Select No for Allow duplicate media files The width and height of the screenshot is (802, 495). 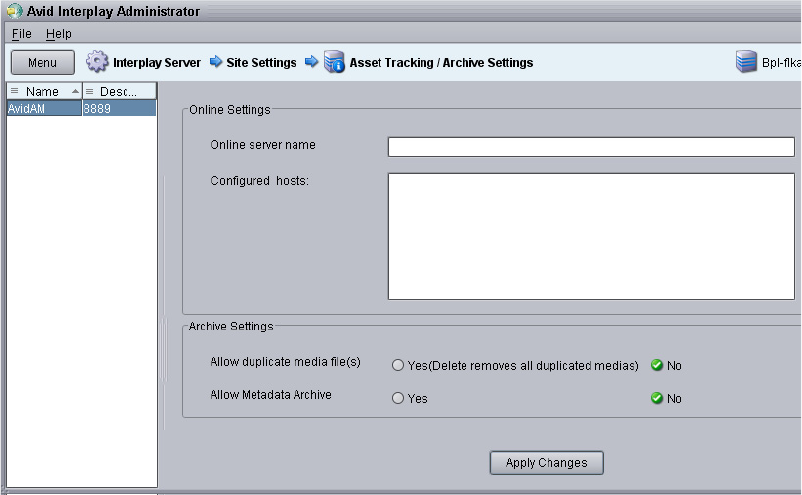click(657, 365)
